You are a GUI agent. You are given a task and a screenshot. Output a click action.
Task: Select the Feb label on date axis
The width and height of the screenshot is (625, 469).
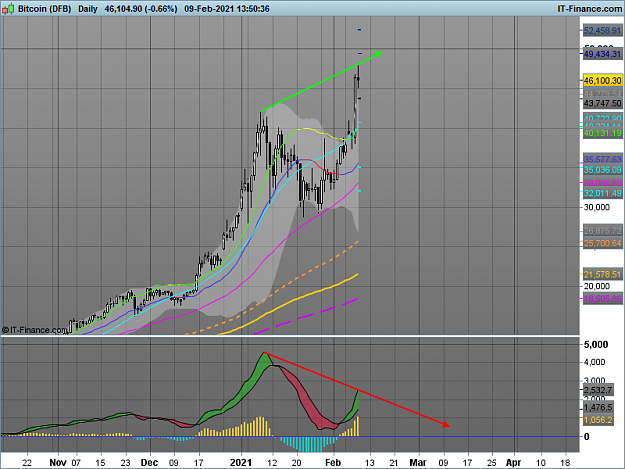coord(333,463)
